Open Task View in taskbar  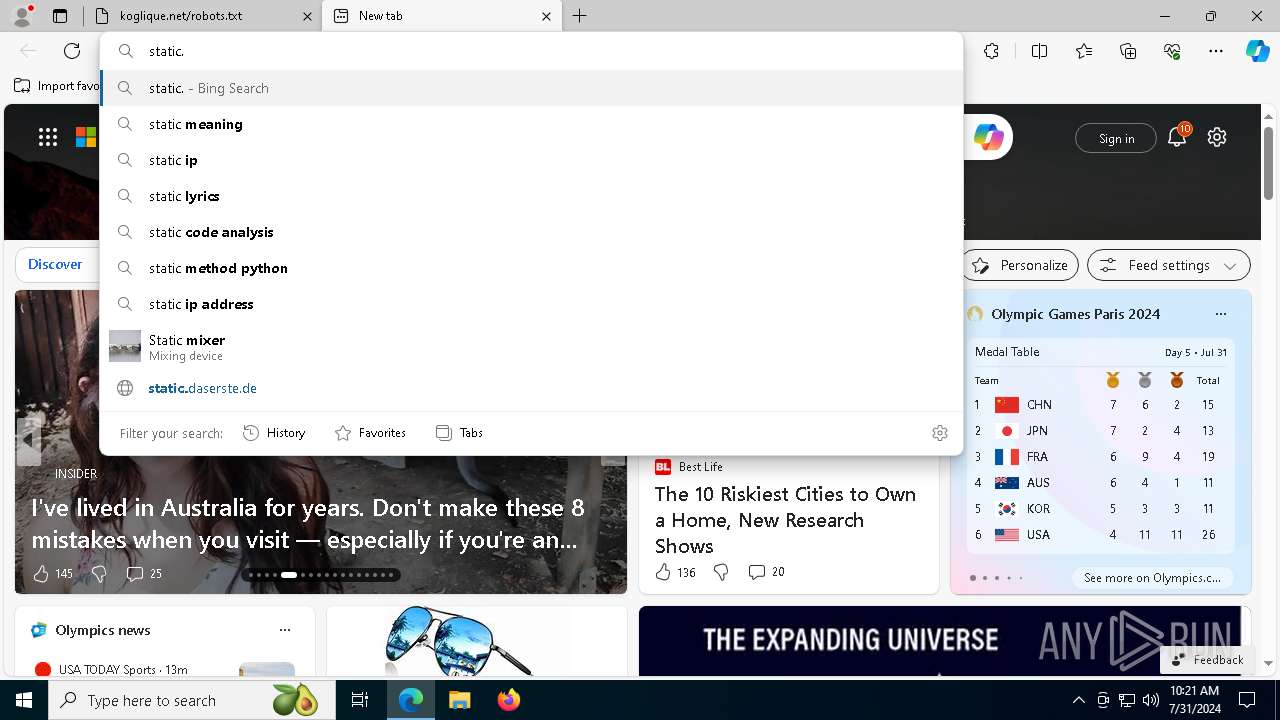pyautogui.click(x=360, y=700)
